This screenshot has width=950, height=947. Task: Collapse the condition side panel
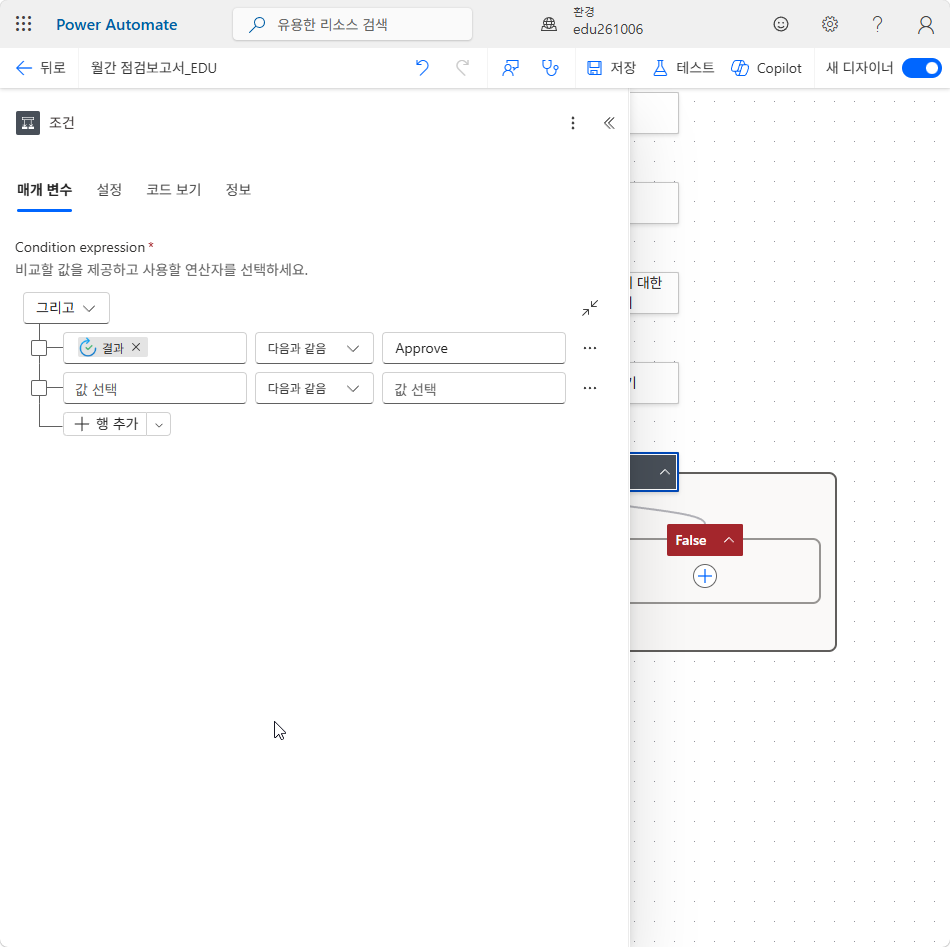pyautogui.click(x=609, y=123)
